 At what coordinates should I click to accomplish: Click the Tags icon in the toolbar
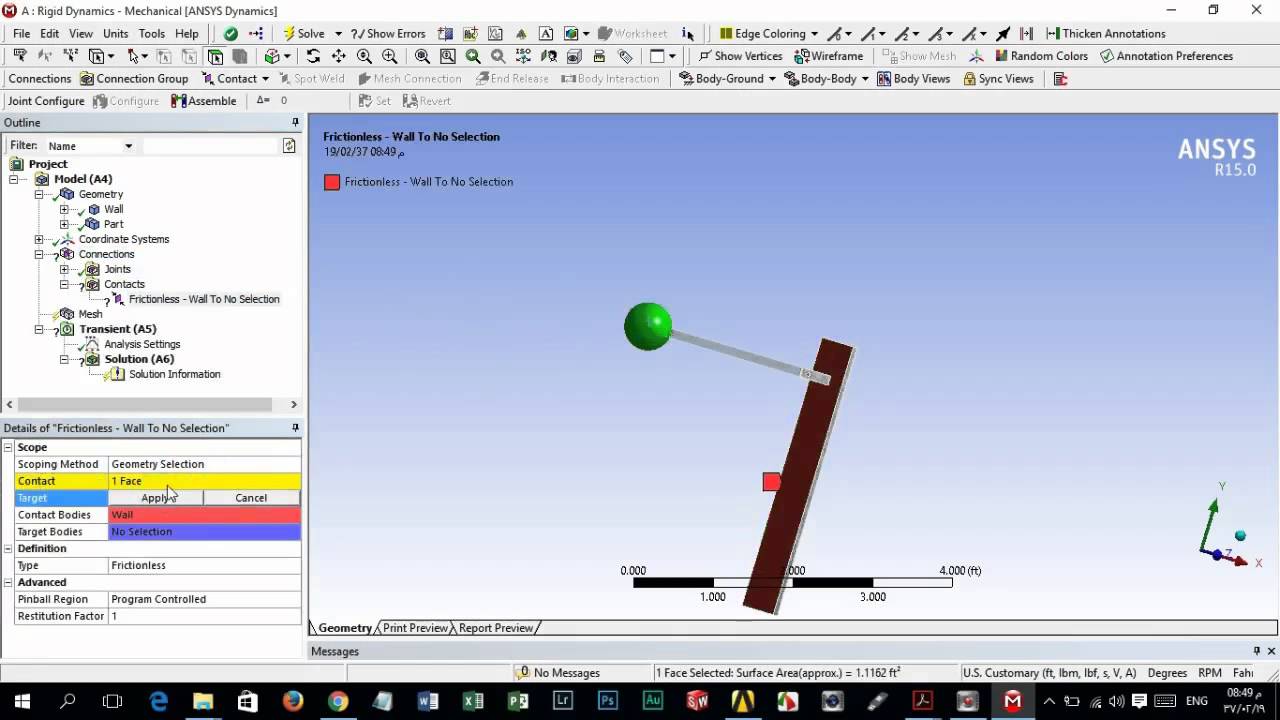tap(625, 56)
